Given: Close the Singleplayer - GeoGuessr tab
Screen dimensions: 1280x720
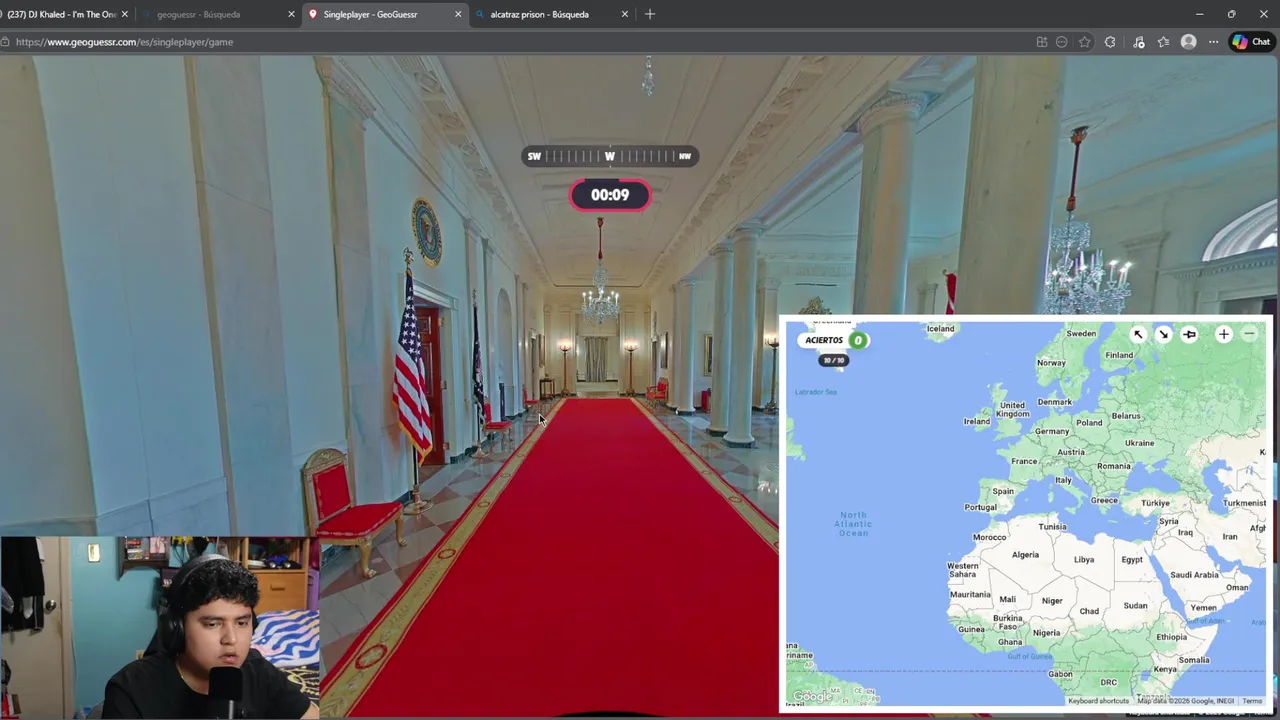Looking at the screenshot, I should pos(458,14).
